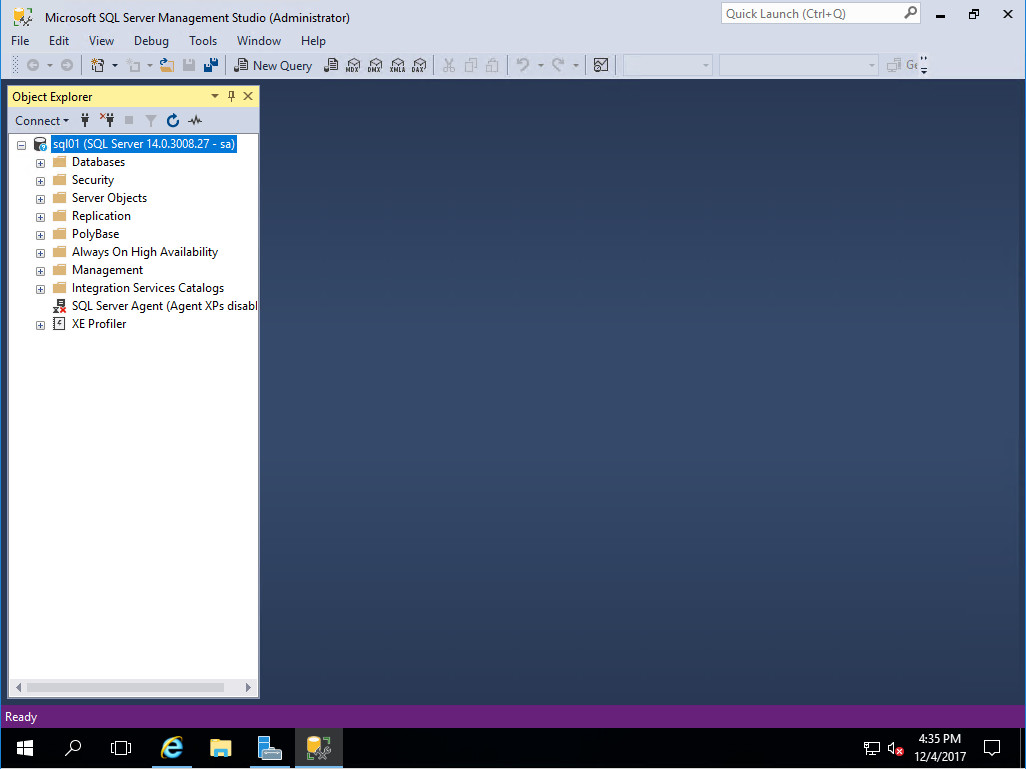Click the Connect Object Explorer plug icon
Image resolution: width=1026 pixels, height=769 pixels.
(x=85, y=120)
